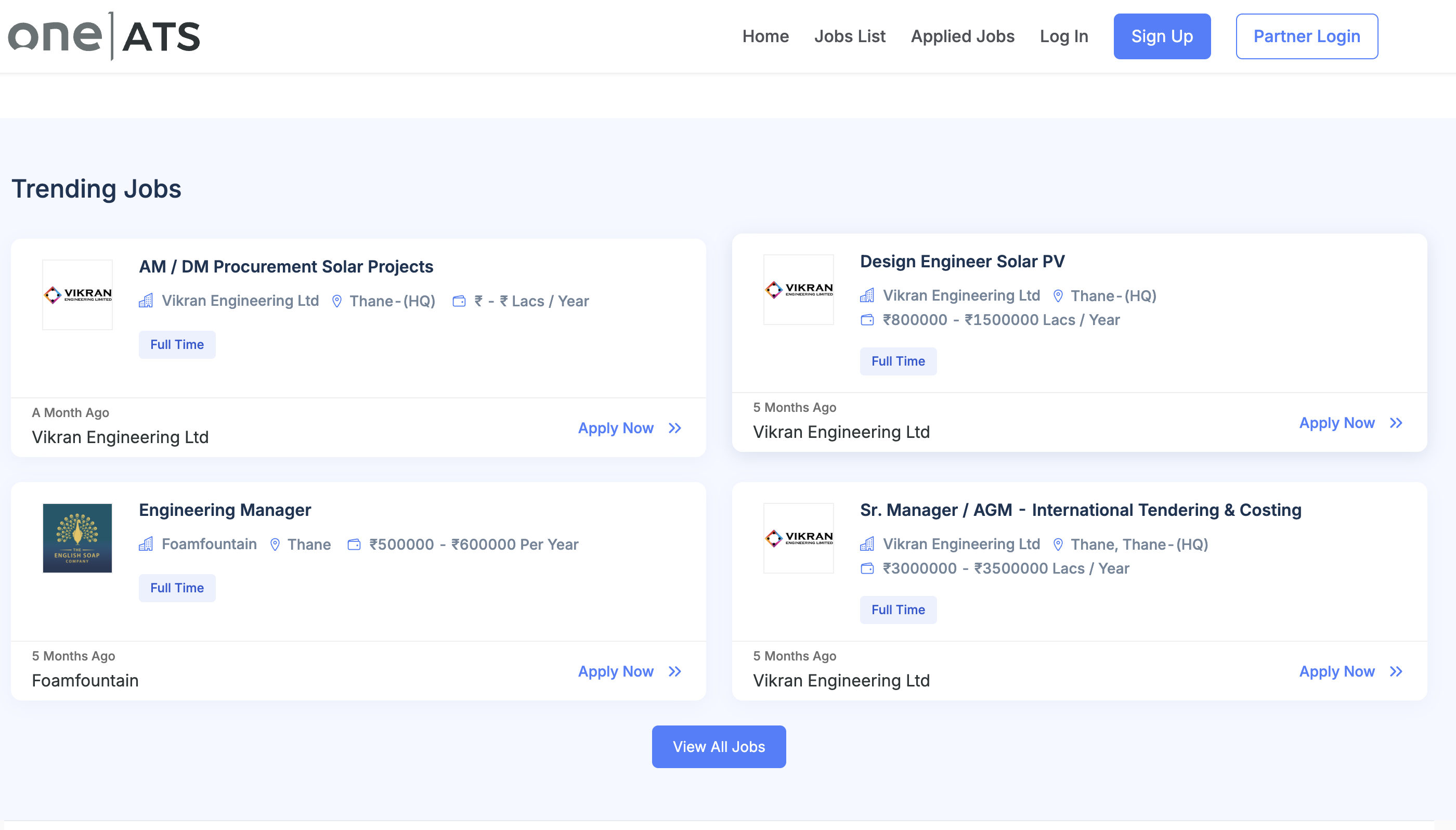Click the double-chevron arrow on Sr. Manager Apply Now
This screenshot has height=830, width=1456.
tap(1396, 671)
